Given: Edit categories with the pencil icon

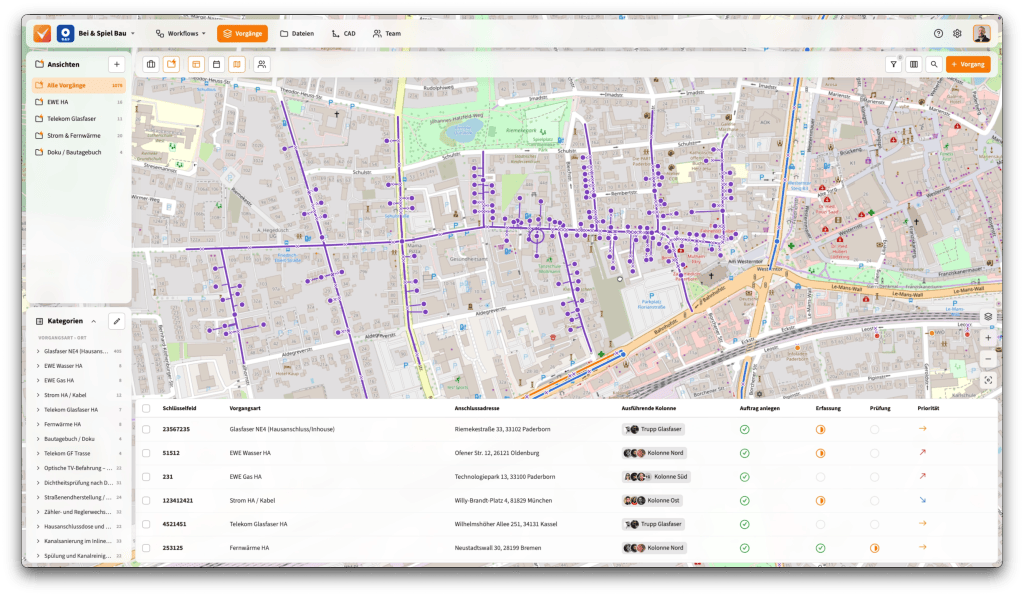Looking at the screenshot, I should coord(116,321).
